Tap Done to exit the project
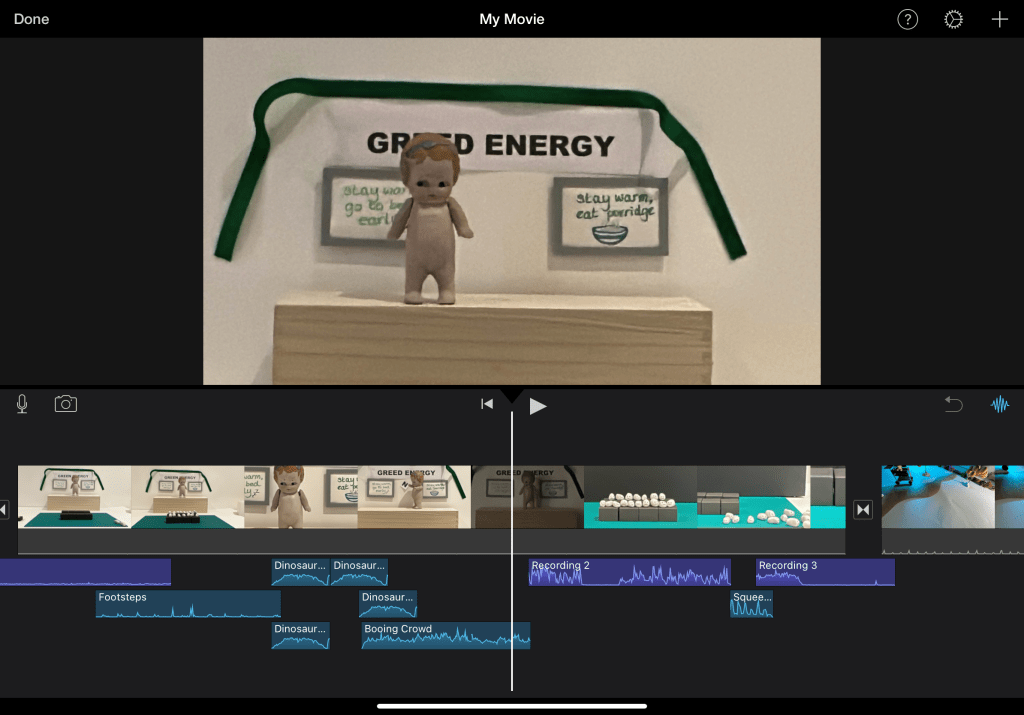 (31, 20)
